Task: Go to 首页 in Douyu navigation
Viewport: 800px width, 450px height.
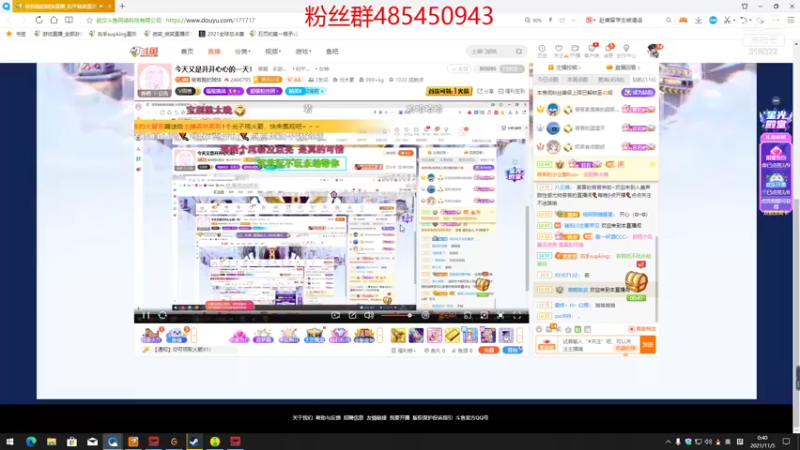Action: pos(187,52)
